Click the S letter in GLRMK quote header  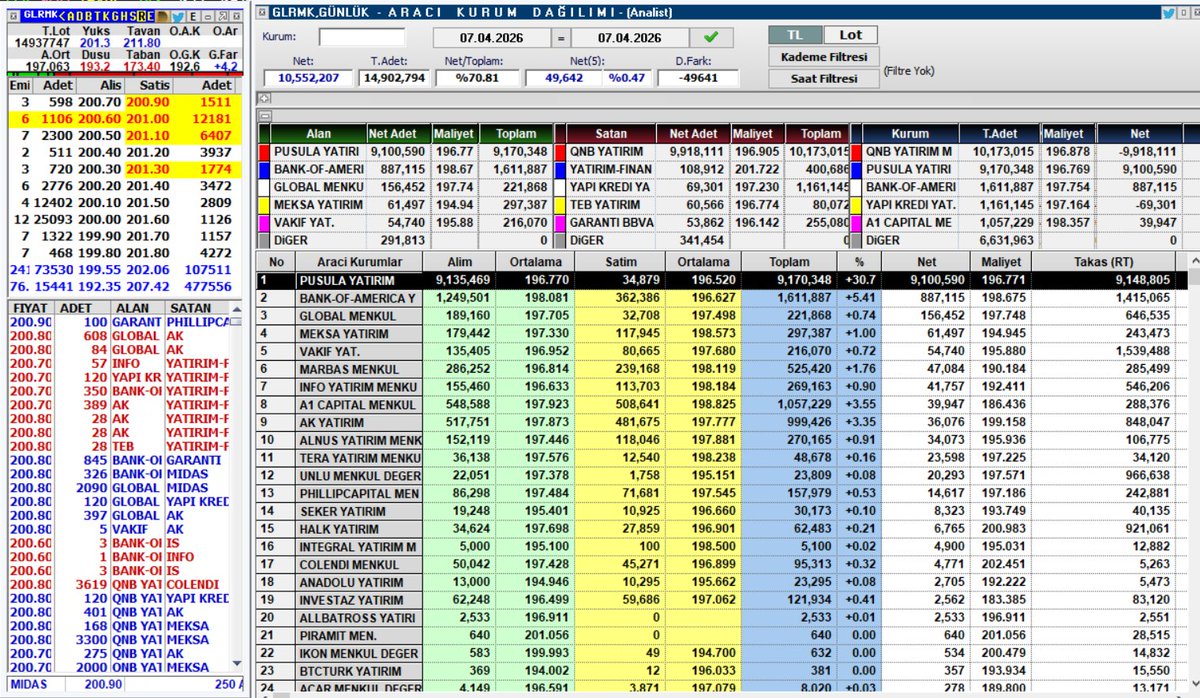[133, 16]
